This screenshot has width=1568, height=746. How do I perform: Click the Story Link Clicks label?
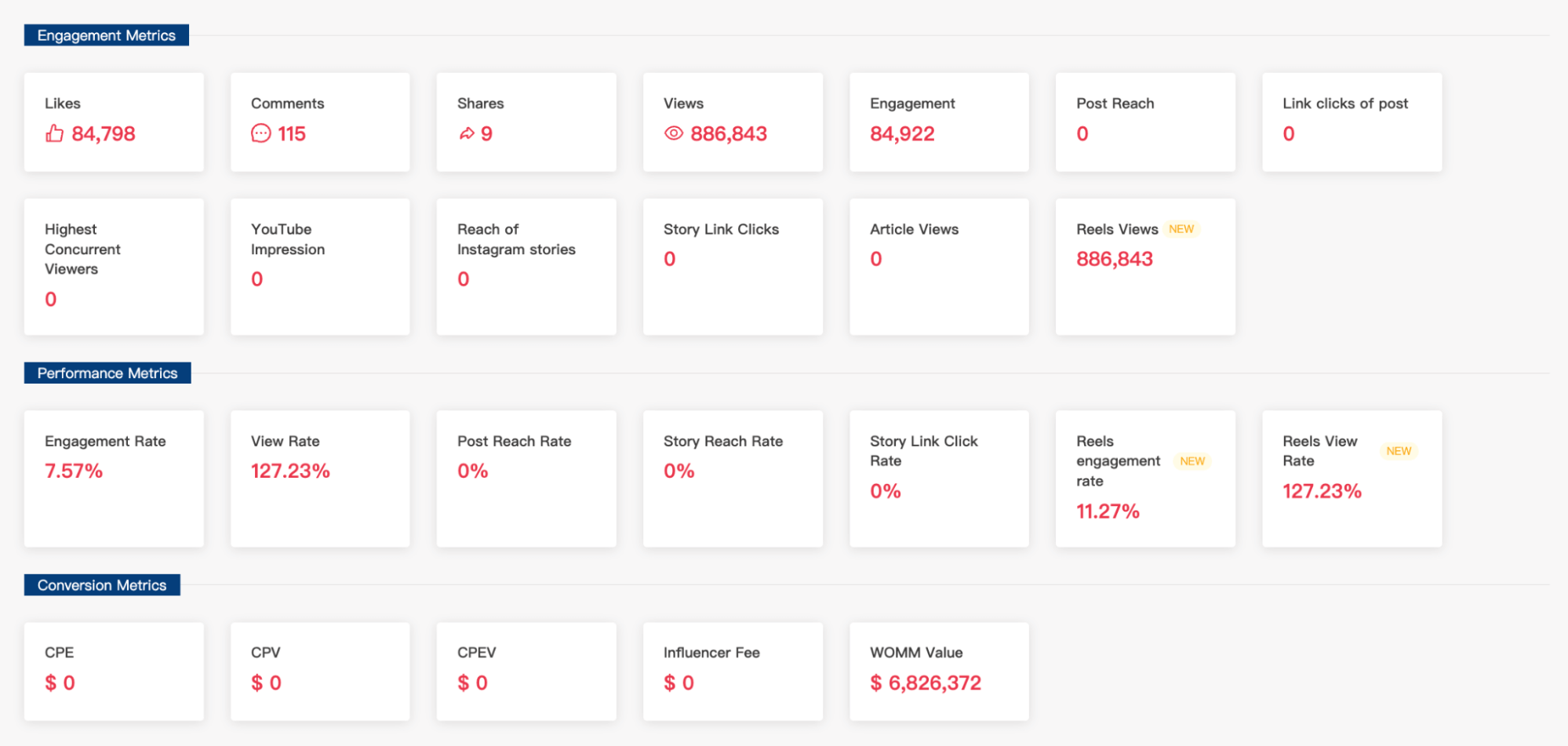[x=721, y=229]
